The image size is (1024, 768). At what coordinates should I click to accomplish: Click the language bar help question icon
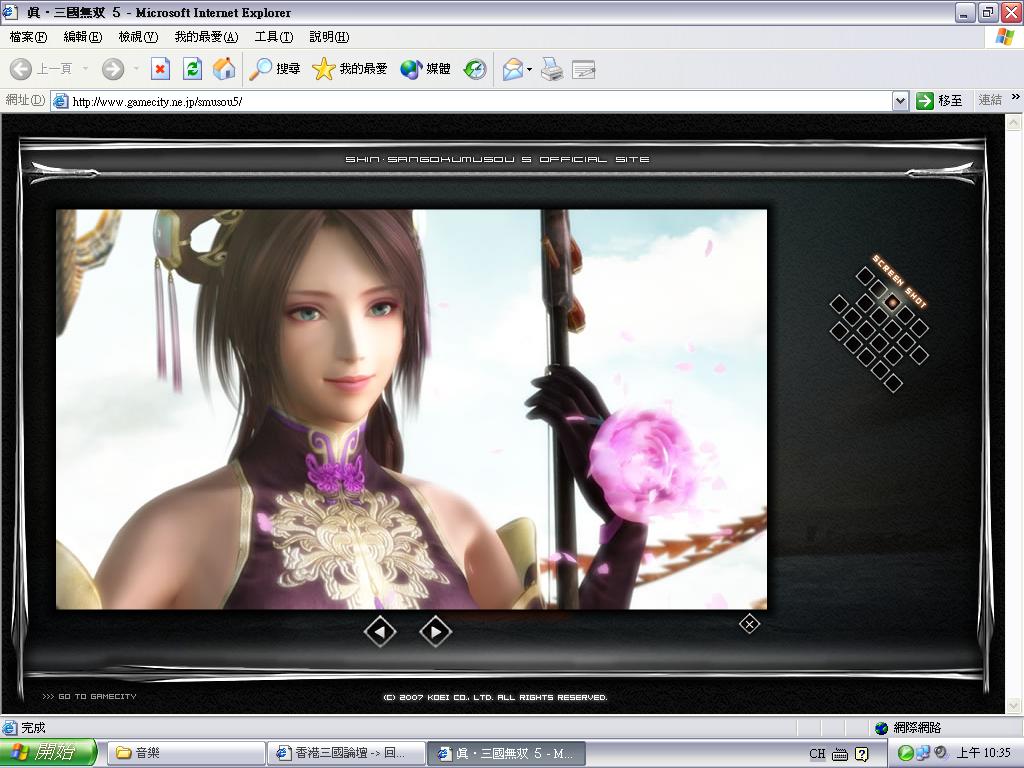tap(862, 754)
